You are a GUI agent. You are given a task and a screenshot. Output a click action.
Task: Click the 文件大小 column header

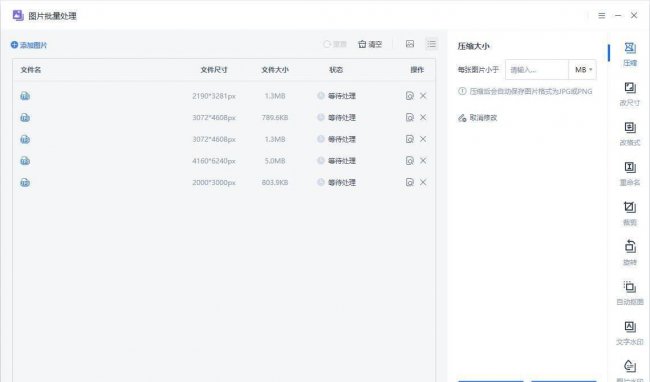[x=275, y=70]
